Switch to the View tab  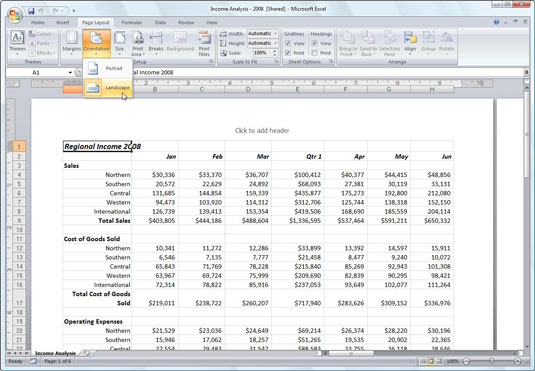point(212,23)
